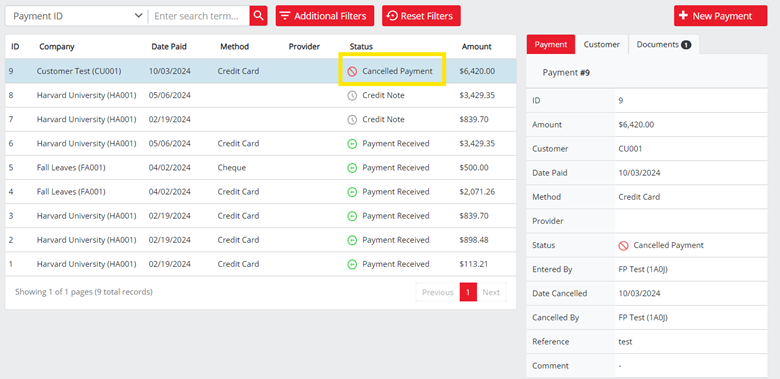Click the badge count on Documents tab
This screenshot has width=780, height=379.
686,45
